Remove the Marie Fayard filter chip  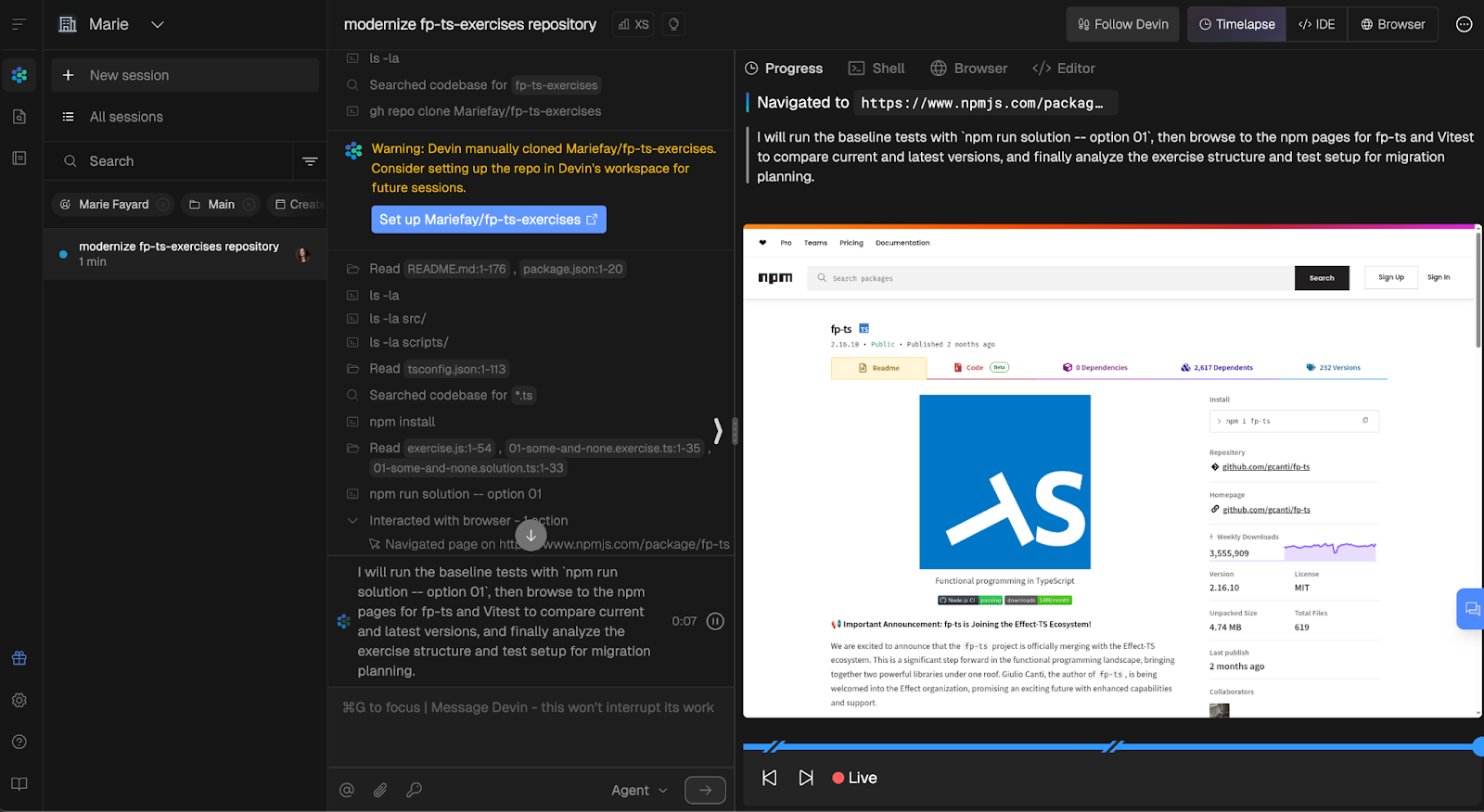(163, 204)
